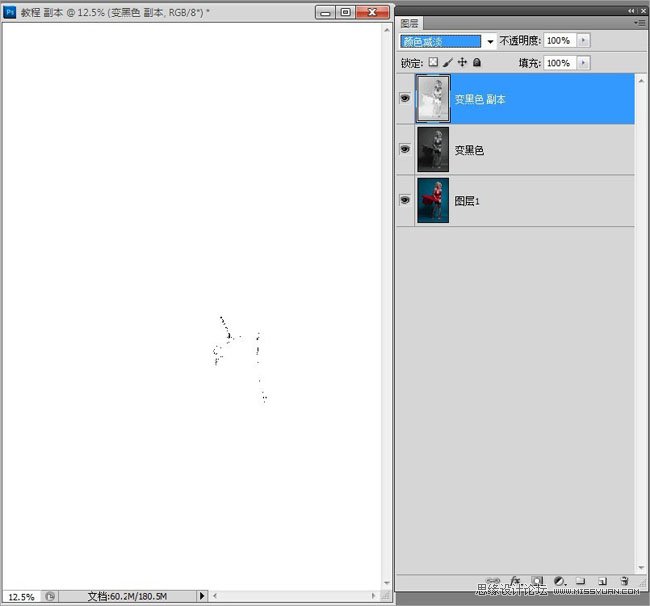Screen dimensions: 650x606
Task: Click the 变黑色 副本 layer thumbnail
Action: coord(433,98)
